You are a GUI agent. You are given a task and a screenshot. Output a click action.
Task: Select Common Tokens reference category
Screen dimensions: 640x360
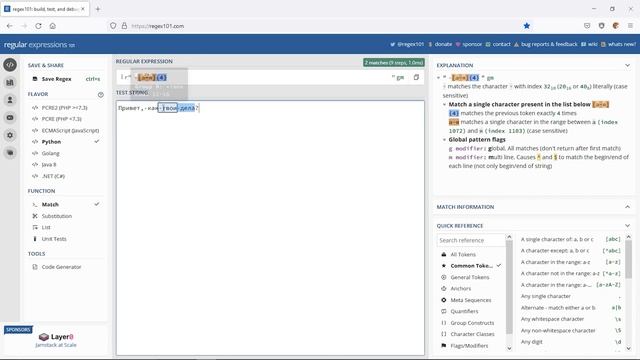[x=472, y=266]
